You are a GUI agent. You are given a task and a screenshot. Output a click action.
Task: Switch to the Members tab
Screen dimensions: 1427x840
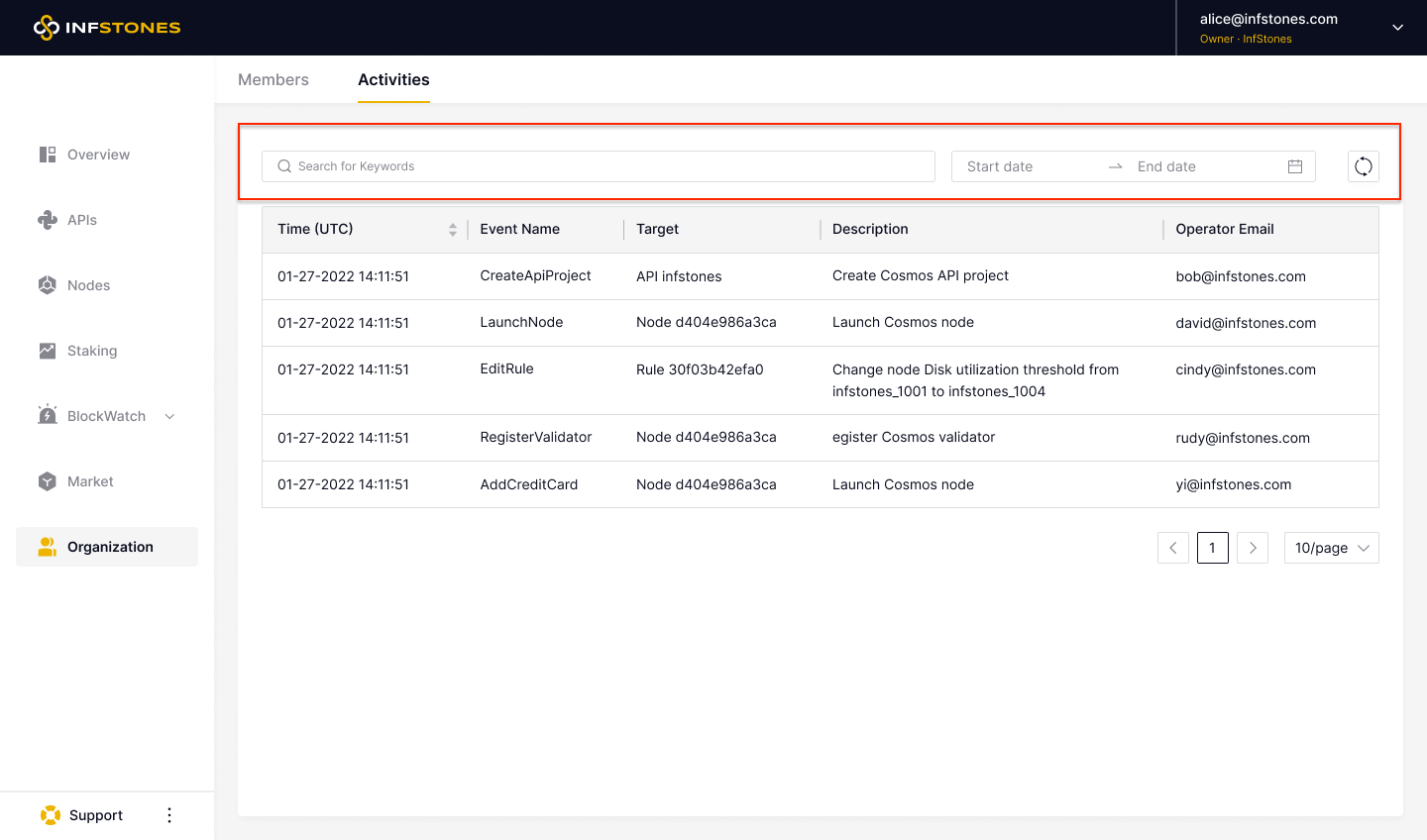point(274,79)
